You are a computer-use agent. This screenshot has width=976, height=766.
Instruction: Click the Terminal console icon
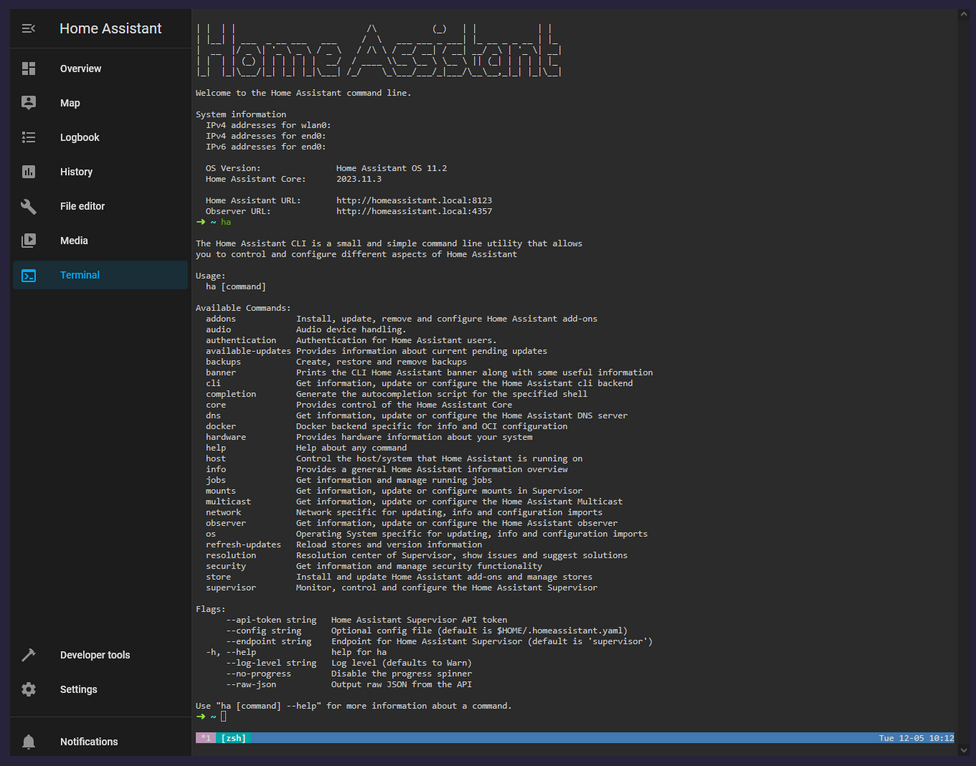[29, 275]
